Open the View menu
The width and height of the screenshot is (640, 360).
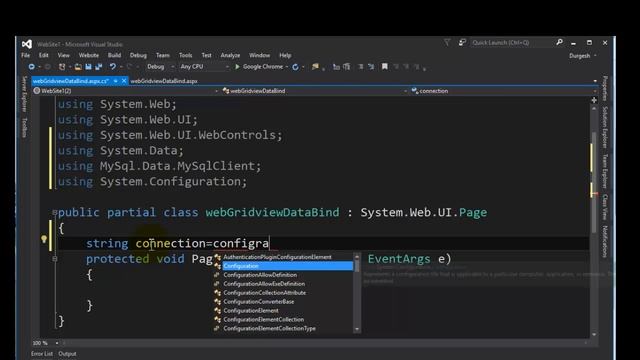64,55
